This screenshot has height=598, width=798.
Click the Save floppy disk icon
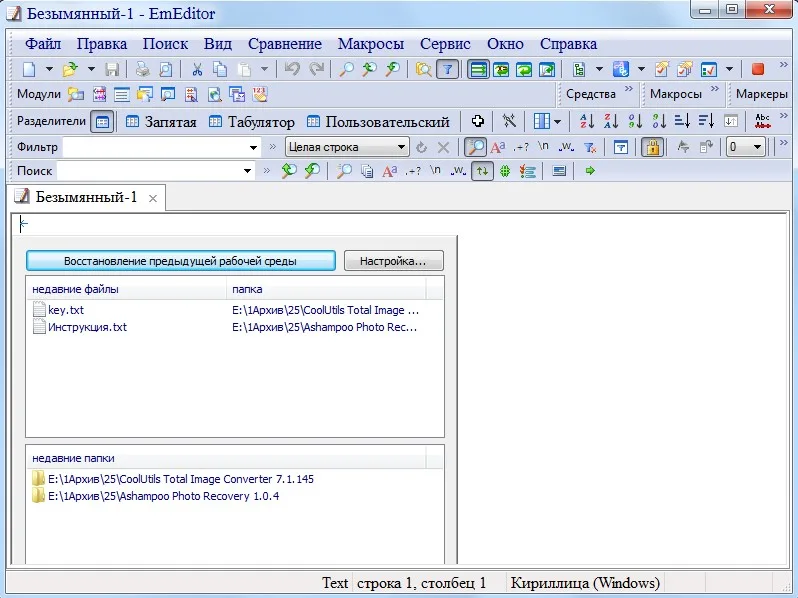112,69
